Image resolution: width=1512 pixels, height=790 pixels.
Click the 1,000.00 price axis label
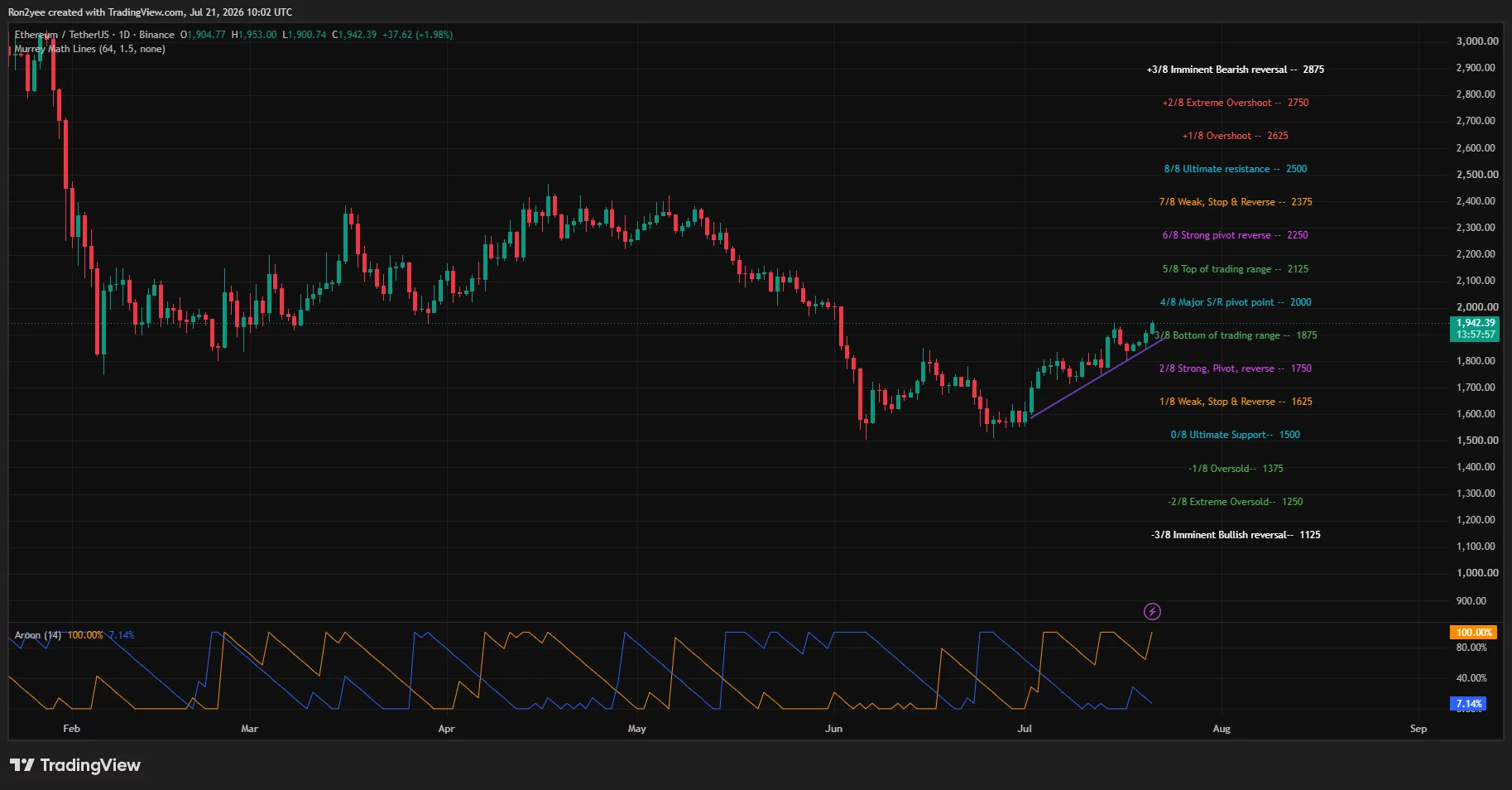[x=1477, y=573]
